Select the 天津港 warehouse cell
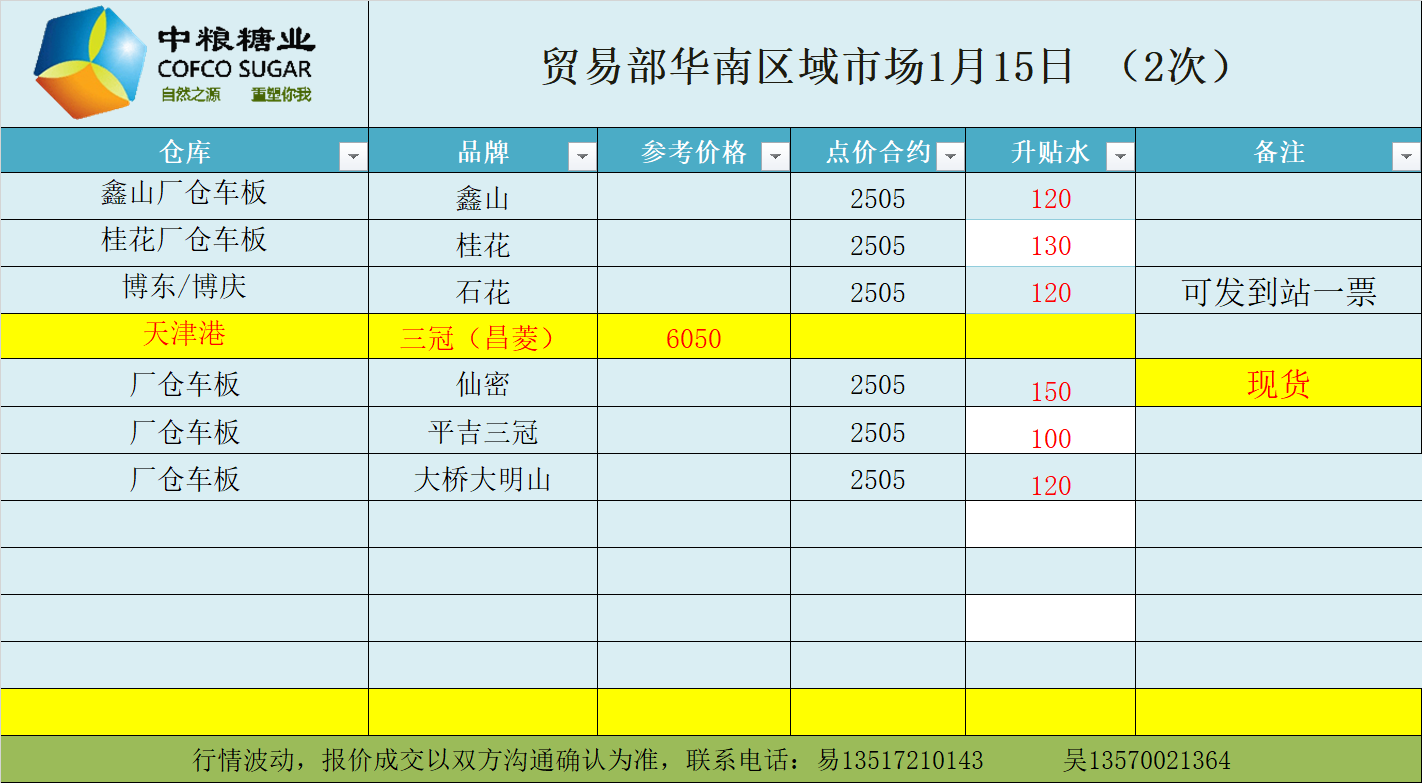This screenshot has height=783, width=1422. [184, 335]
